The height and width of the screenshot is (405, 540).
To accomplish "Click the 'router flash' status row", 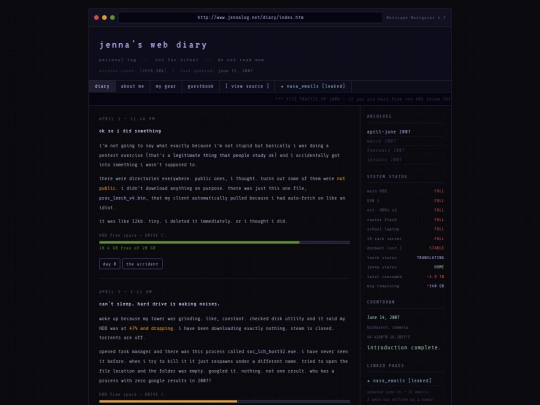I will 405,220.
